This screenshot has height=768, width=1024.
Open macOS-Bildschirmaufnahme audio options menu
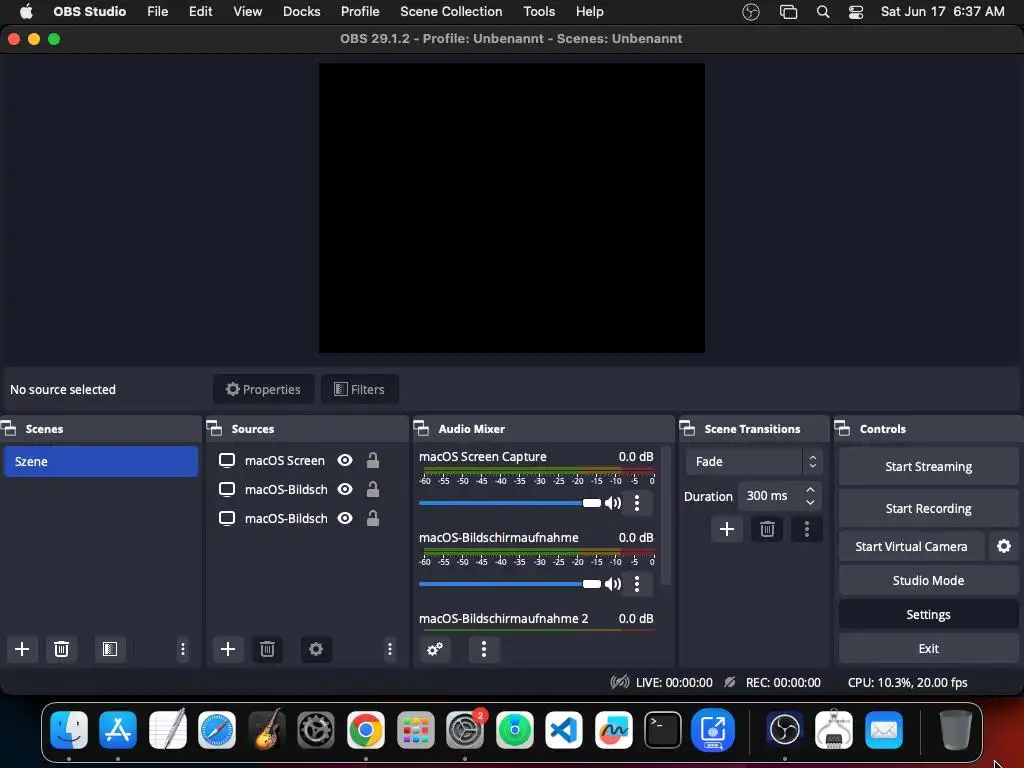tap(637, 584)
